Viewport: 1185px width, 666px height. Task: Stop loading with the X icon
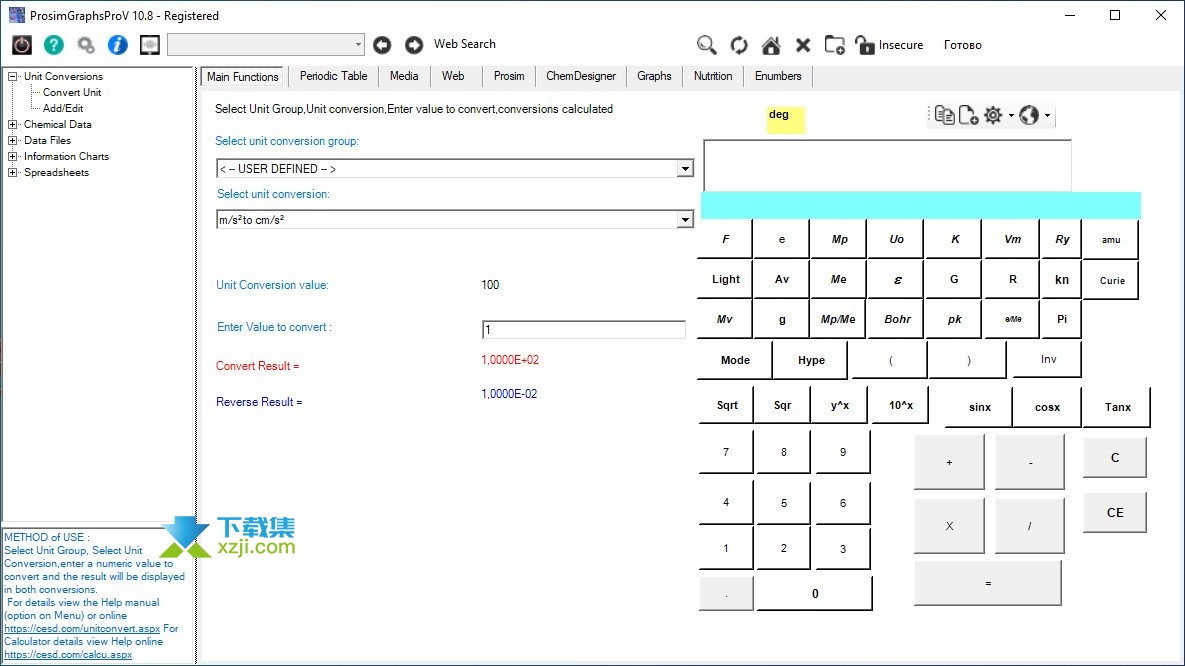click(803, 45)
